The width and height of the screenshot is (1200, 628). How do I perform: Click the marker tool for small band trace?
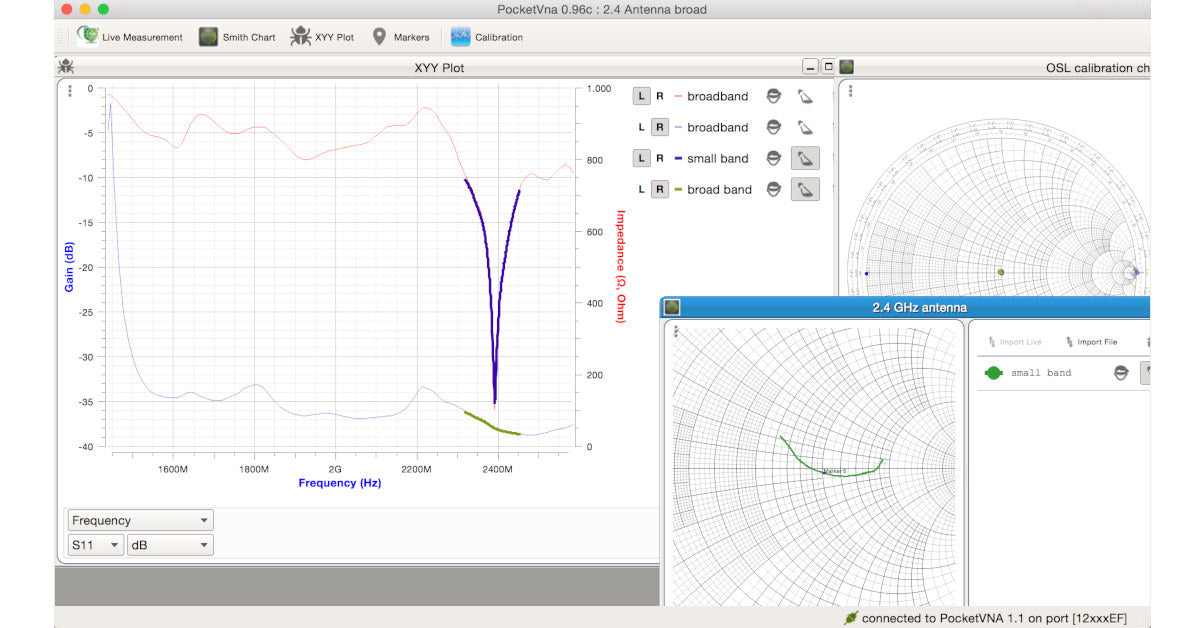805,159
